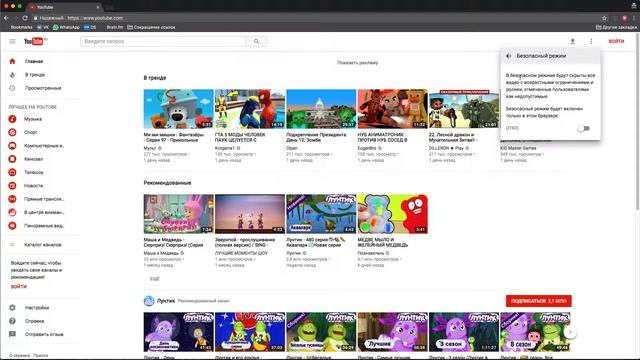Open the Лунтик channel avatar
The image size is (640, 360).
click(x=149, y=301)
